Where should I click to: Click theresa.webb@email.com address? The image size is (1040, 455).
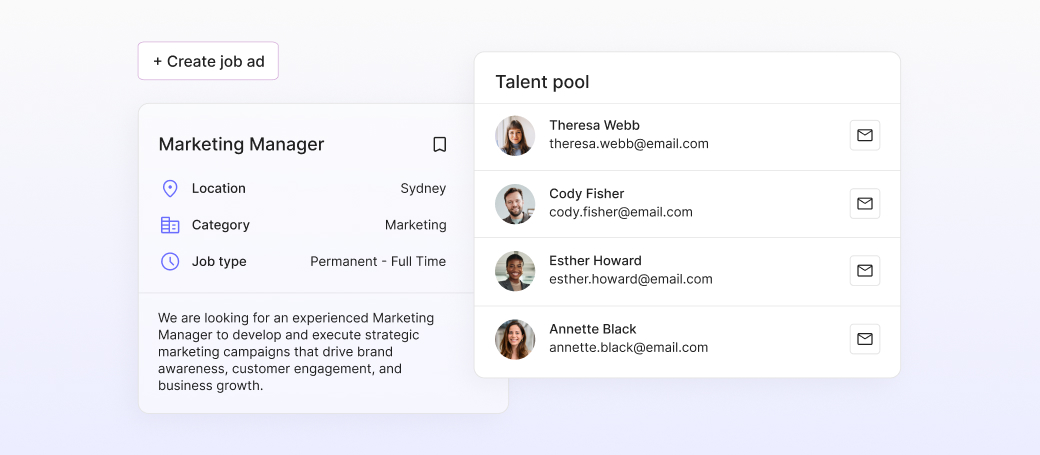point(629,144)
